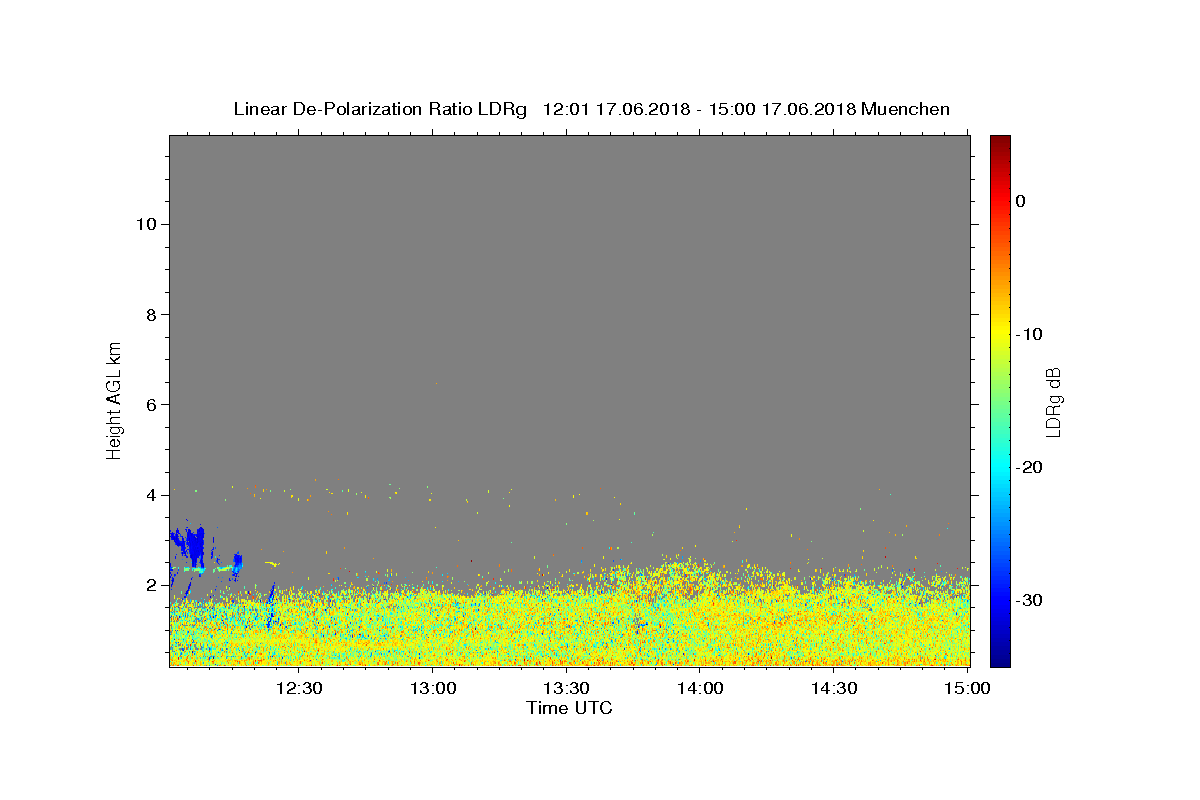
Task: Click the 14:00 time tick label
Action: tap(700, 688)
